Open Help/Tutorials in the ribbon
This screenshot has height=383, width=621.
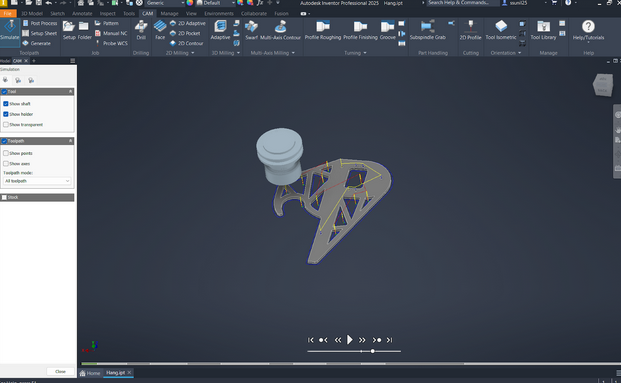589,30
